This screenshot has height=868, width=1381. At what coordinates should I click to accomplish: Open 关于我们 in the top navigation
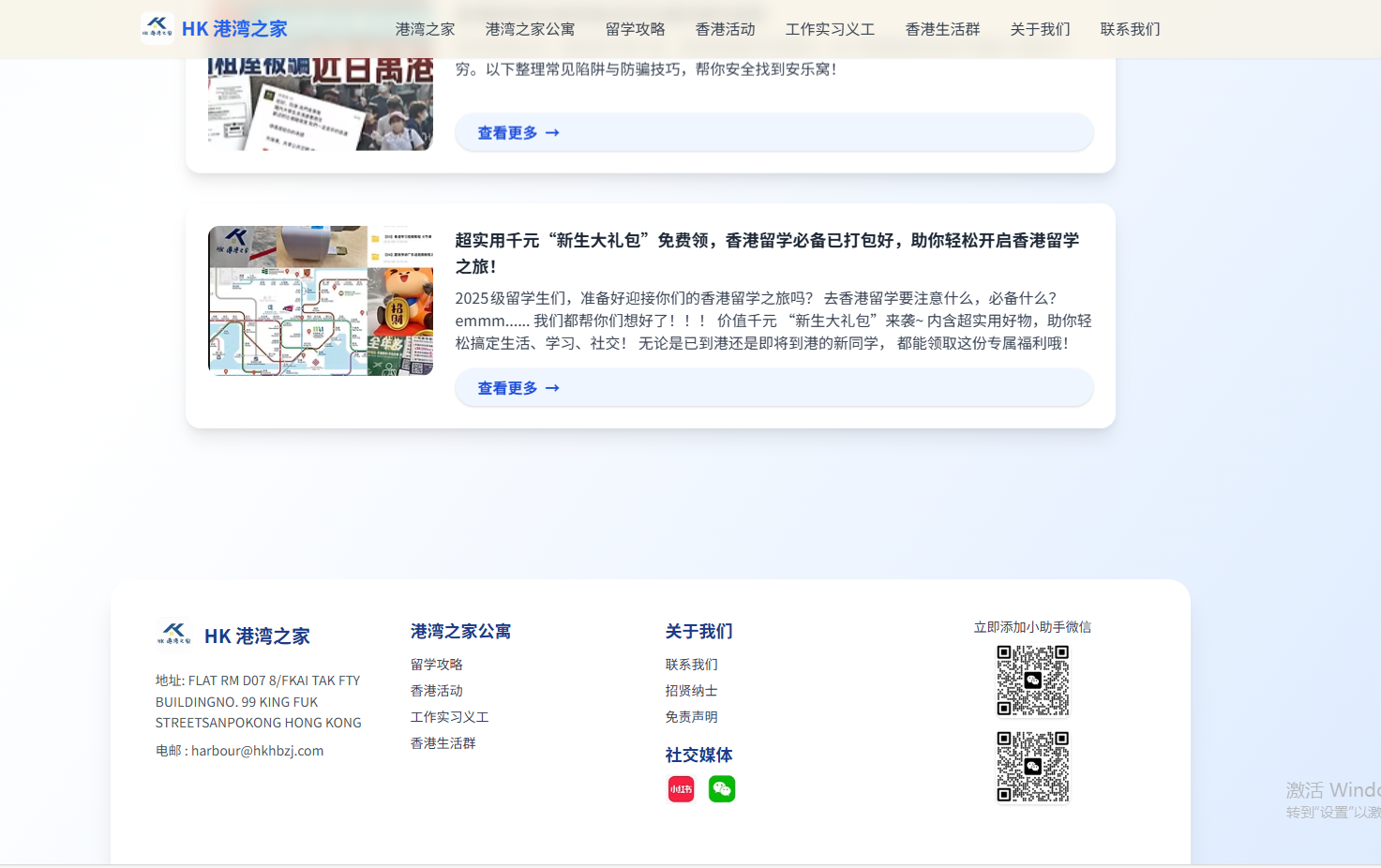(1040, 29)
